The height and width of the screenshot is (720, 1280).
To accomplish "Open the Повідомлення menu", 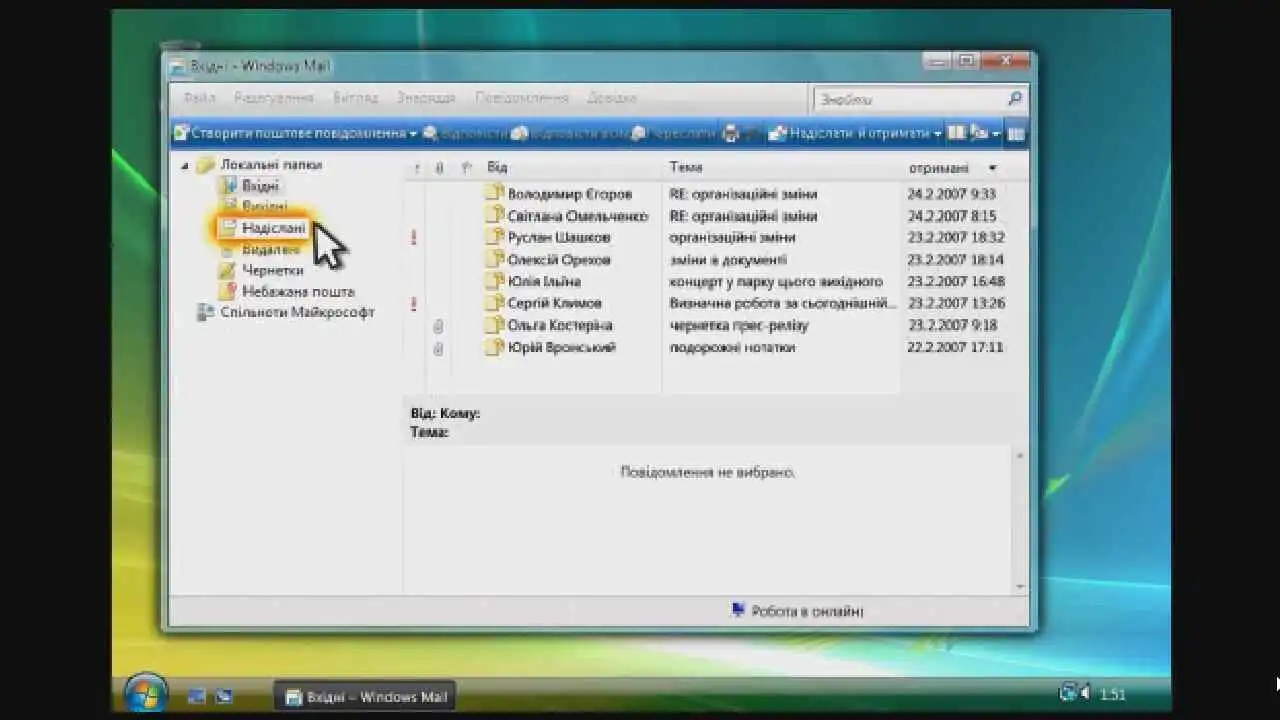I will point(521,98).
